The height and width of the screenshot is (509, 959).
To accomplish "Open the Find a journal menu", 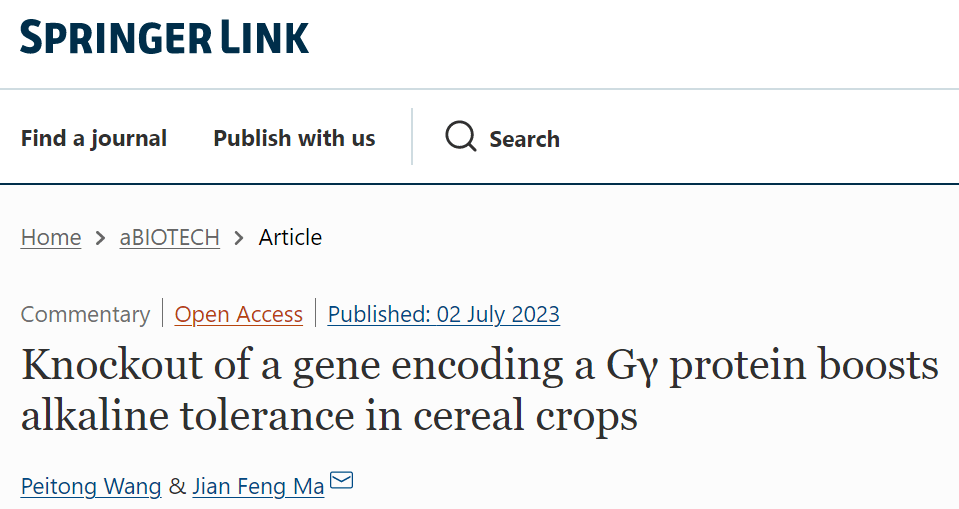I will (94, 138).
